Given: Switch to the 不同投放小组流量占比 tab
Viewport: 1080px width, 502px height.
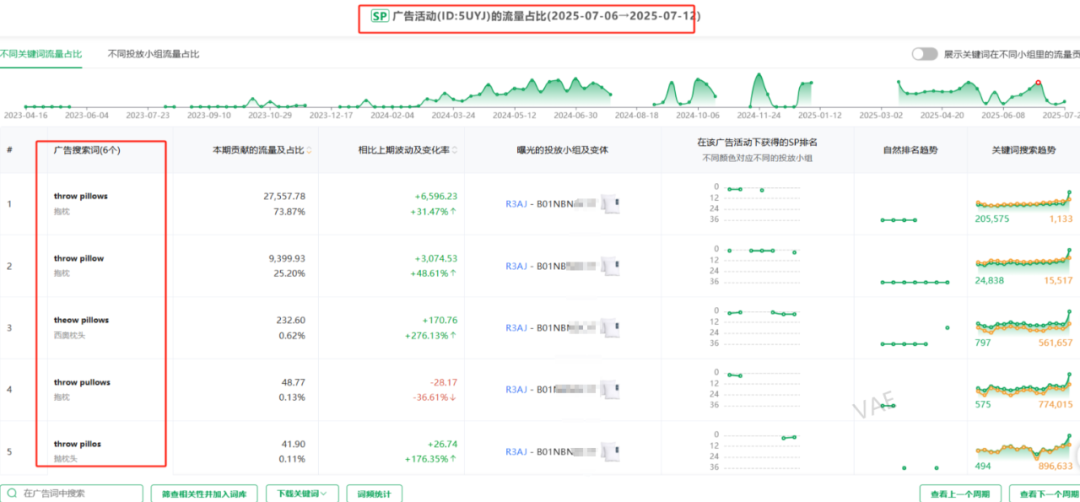Looking at the screenshot, I should pyautogui.click(x=153, y=54).
